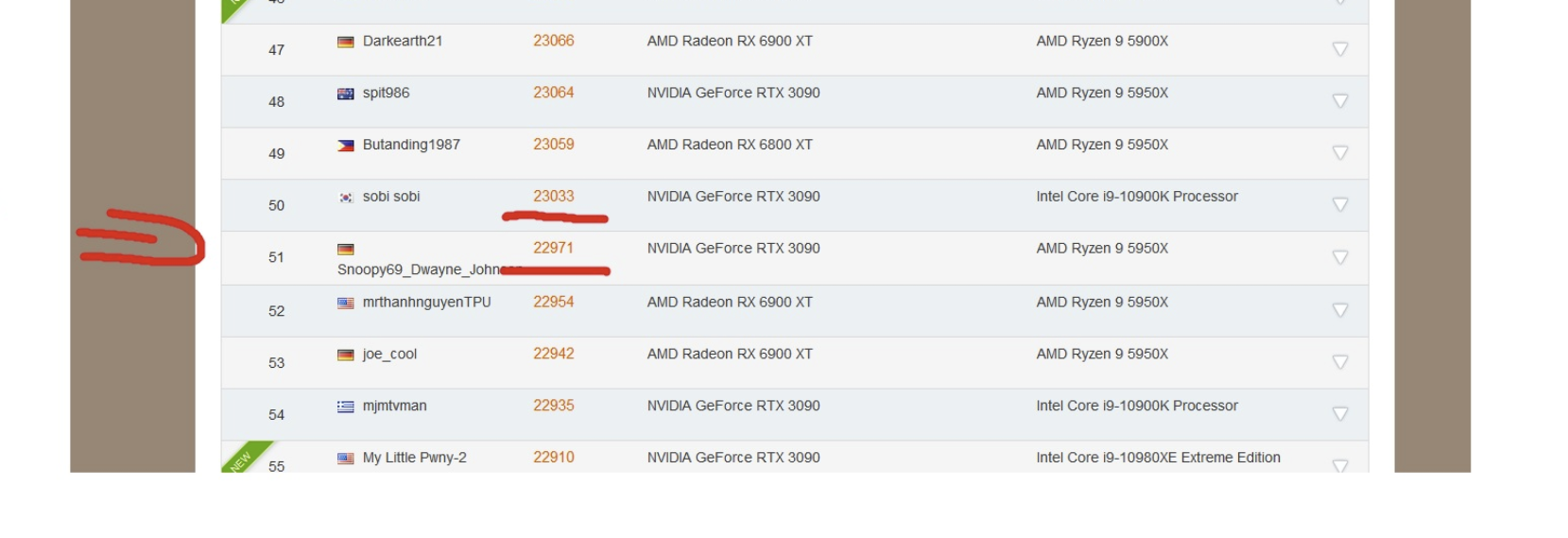This screenshot has height=538, width=1568.
Task: Click AMD Ryzen 9 5900X processor text
Action: tap(1102, 41)
